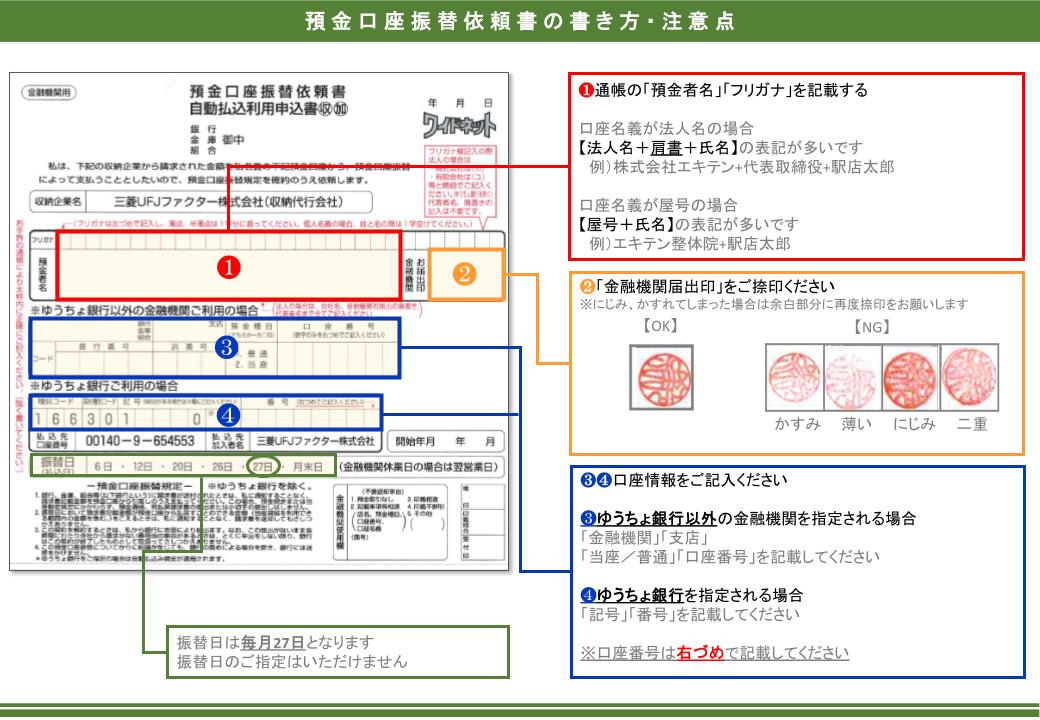The height and width of the screenshot is (720, 1040).
Task: Click the 収納企業名 label
Action: coord(59,202)
